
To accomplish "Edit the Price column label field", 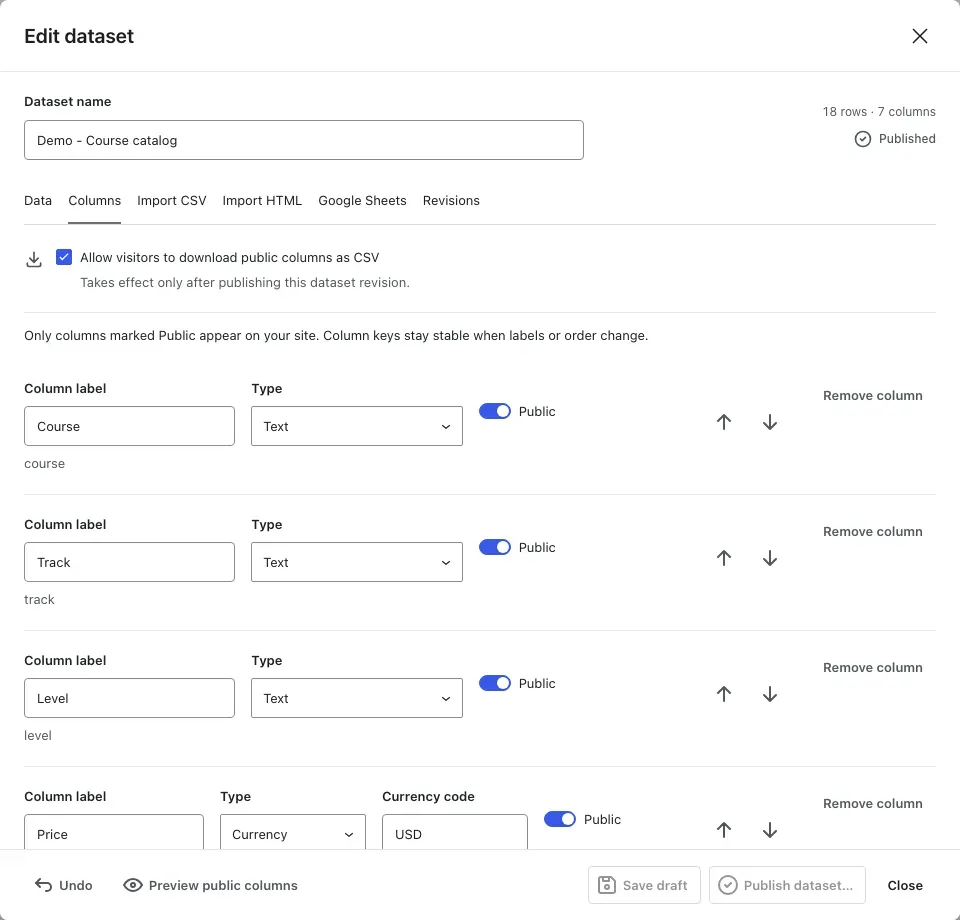I will 114,832.
